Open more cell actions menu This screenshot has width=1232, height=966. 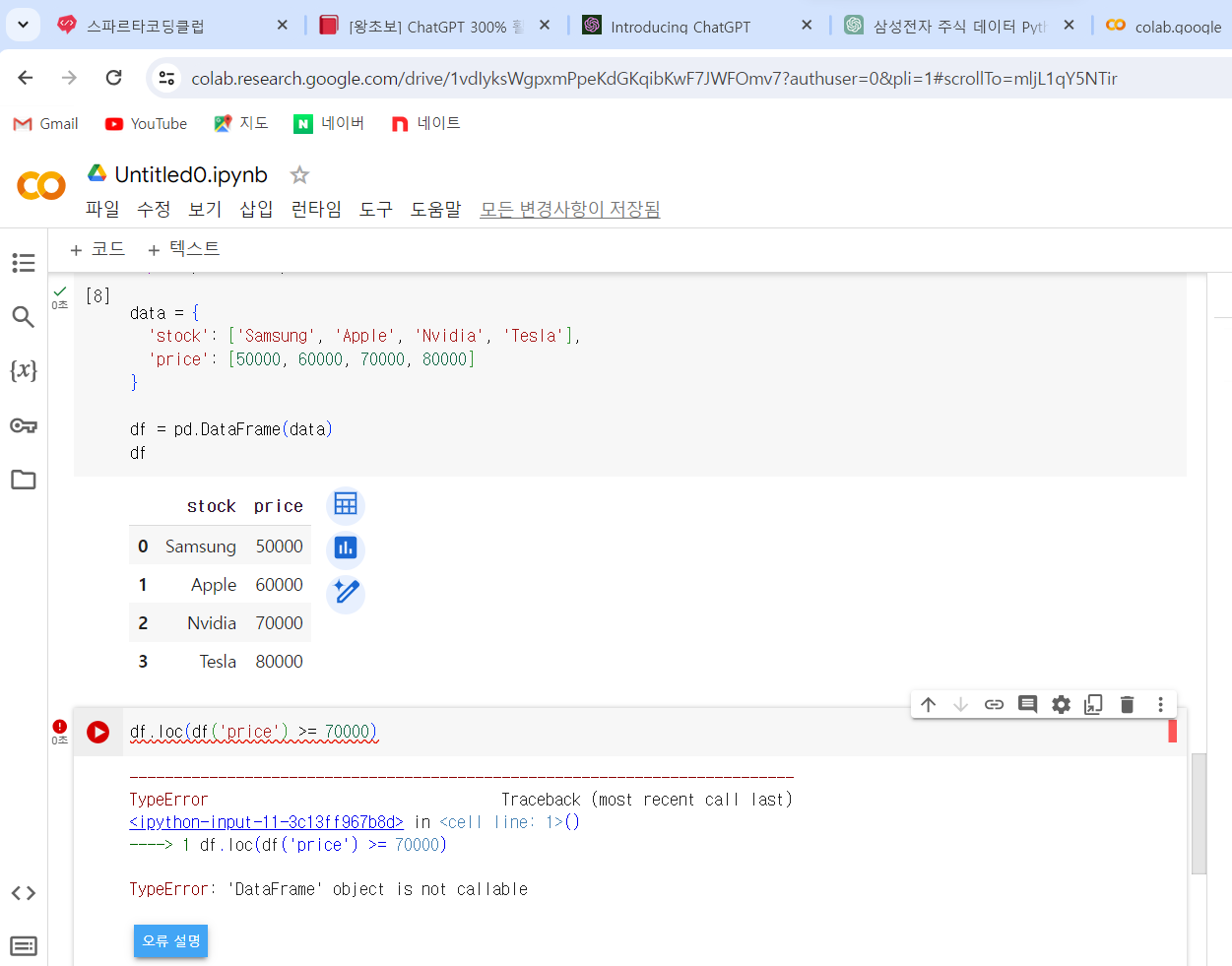(x=1161, y=704)
